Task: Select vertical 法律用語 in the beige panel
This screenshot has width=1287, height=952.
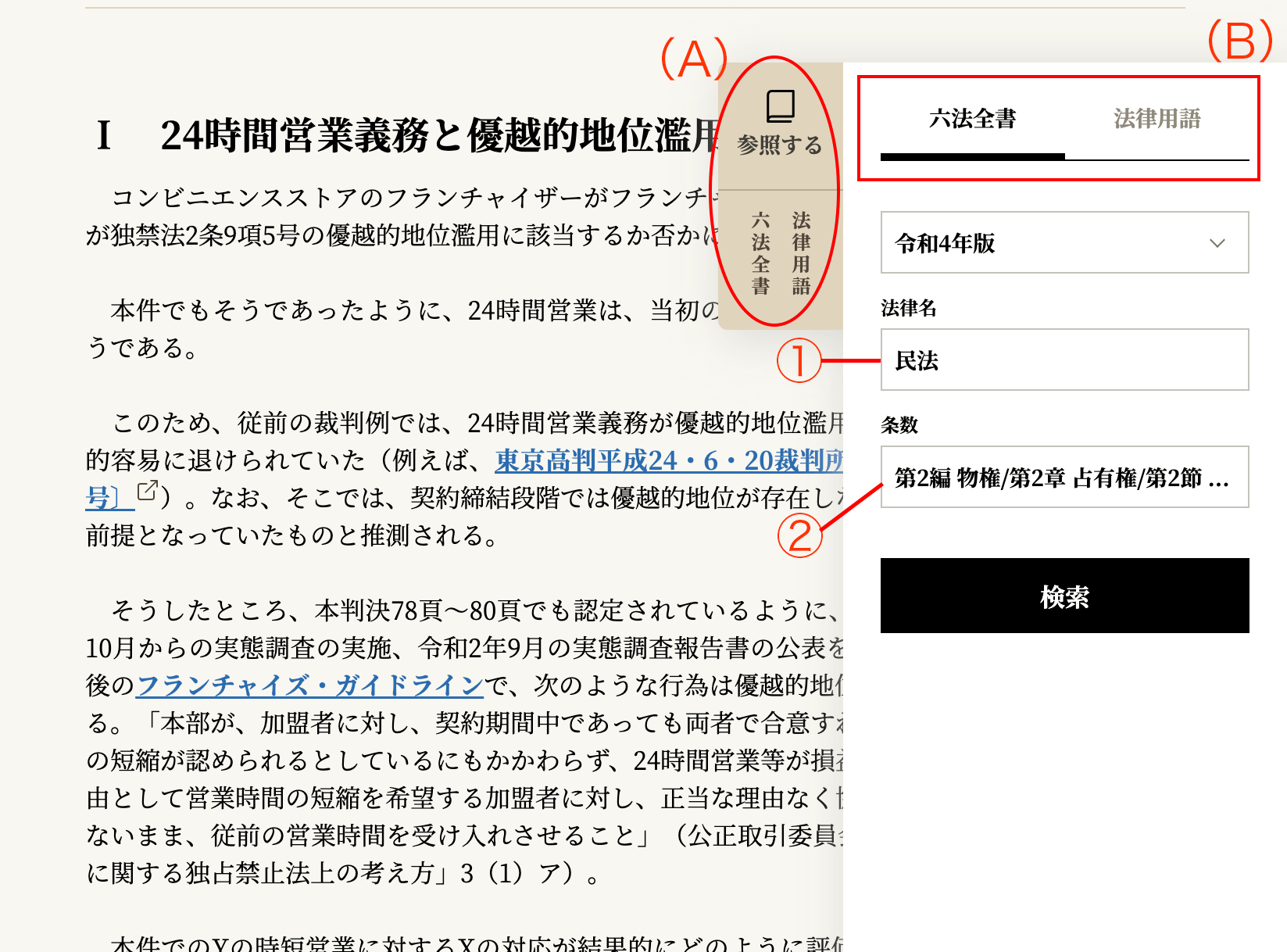Action: pyautogui.click(x=801, y=253)
